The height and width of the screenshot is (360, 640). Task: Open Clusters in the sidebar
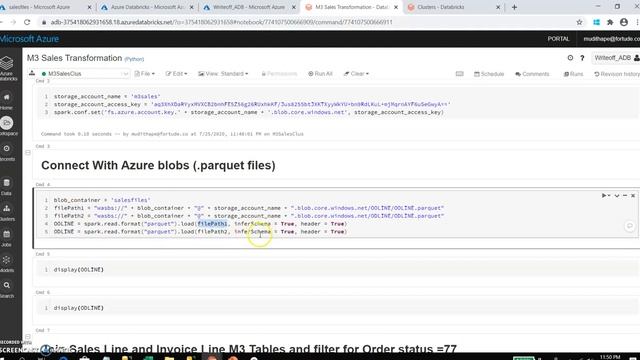coord(7,212)
